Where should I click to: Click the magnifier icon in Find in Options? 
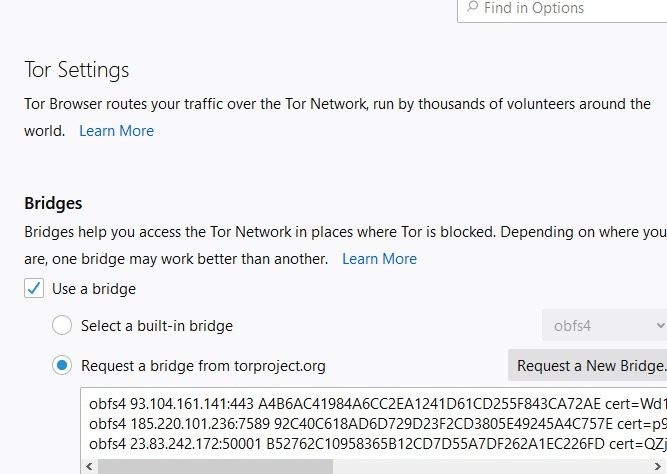point(473,8)
